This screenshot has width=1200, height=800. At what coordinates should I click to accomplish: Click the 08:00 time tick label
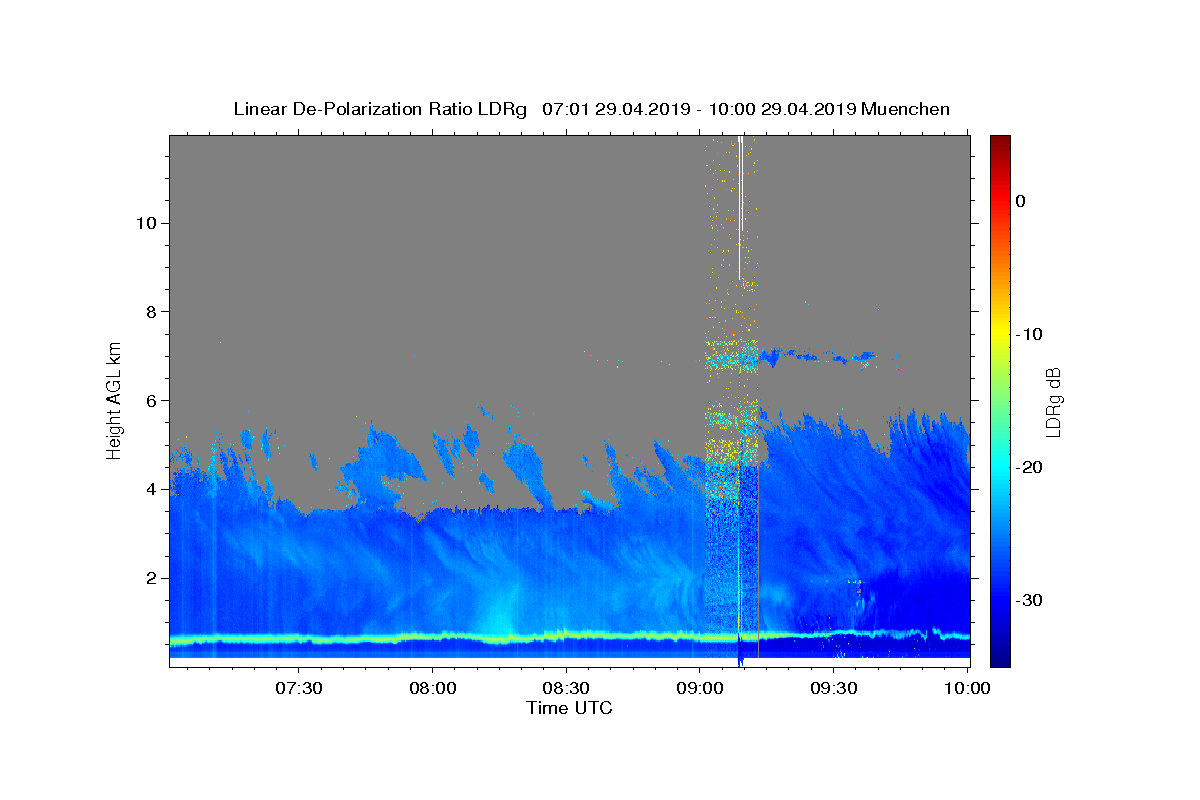[433, 688]
